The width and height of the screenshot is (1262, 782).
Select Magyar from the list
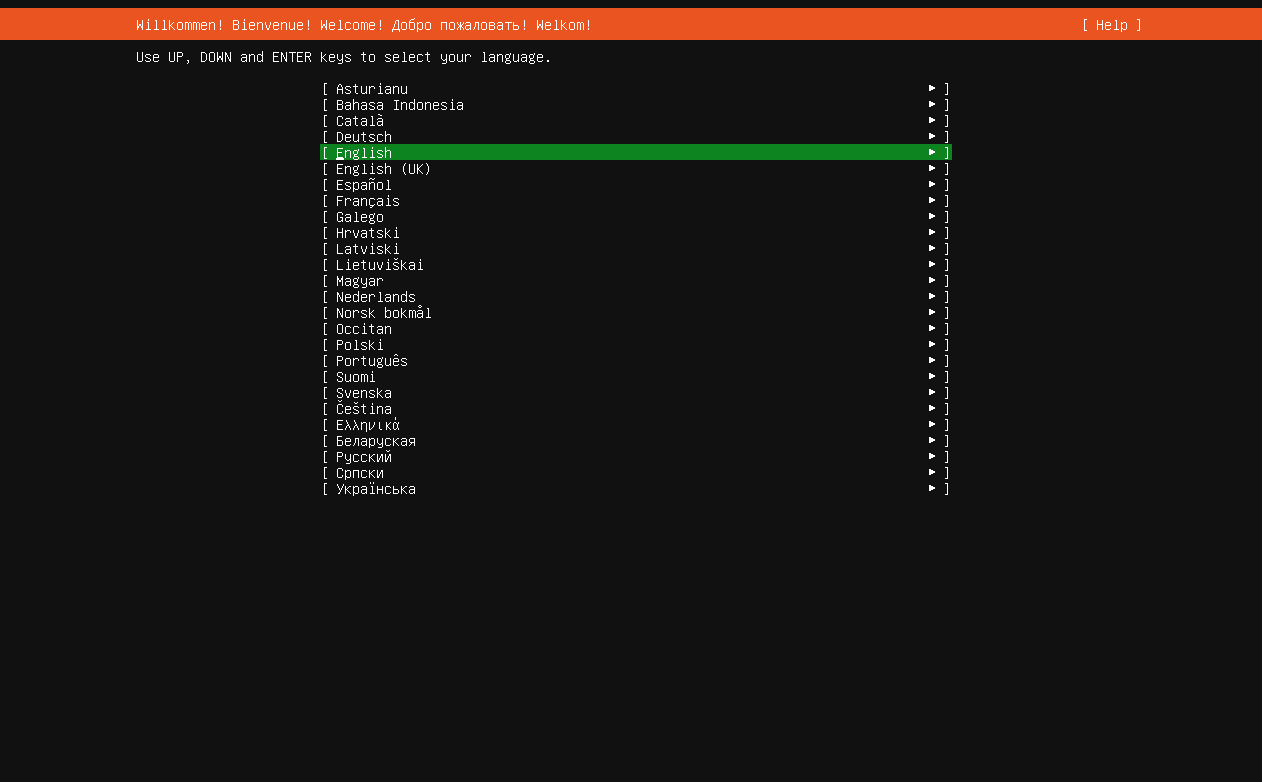636,281
